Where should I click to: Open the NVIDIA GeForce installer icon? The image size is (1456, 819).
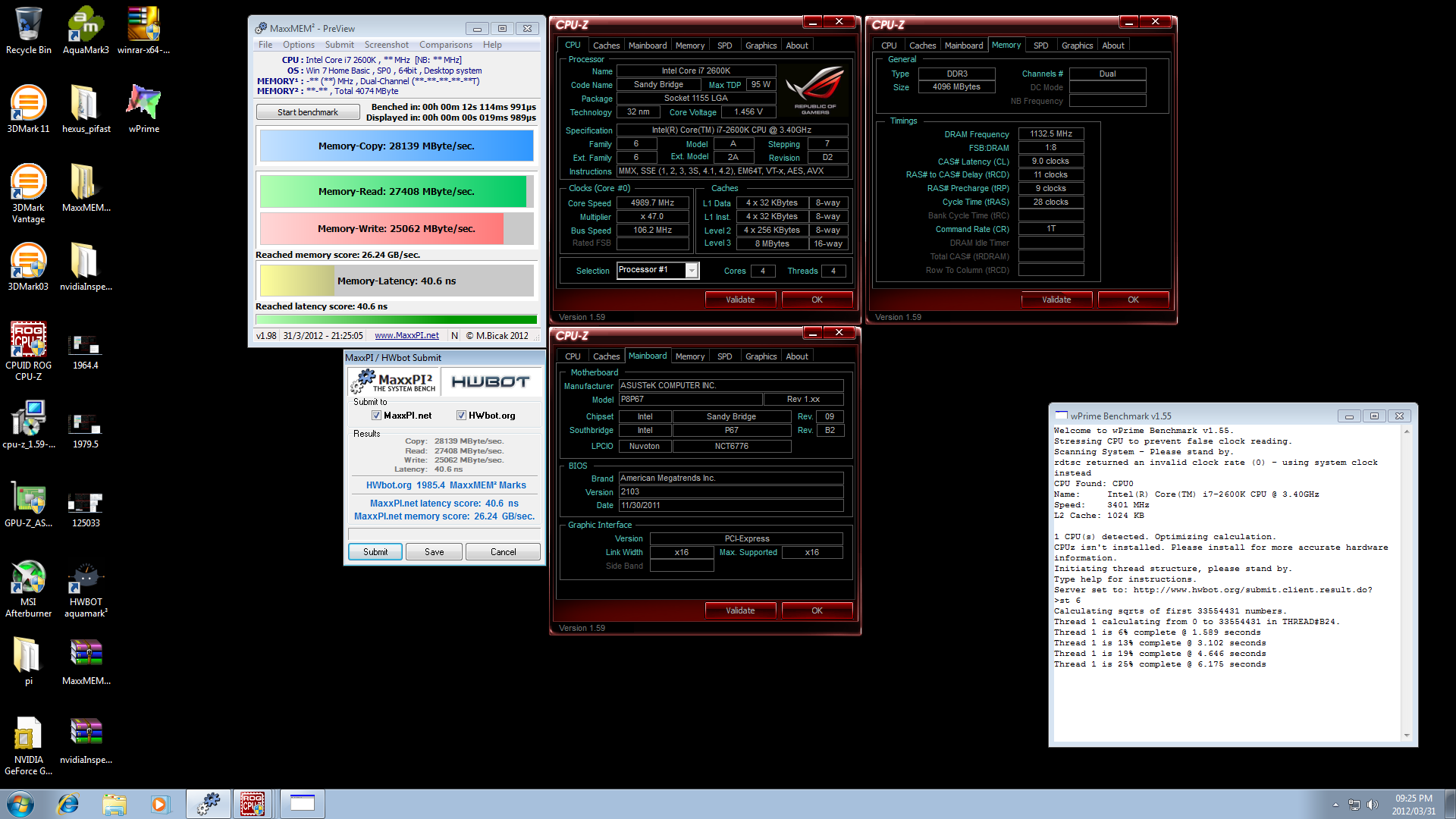pyautogui.click(x=28, y=745)
